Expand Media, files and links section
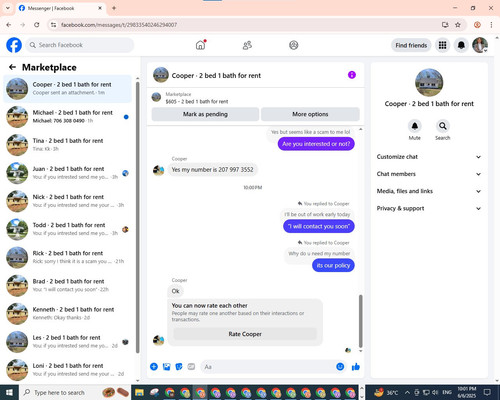This screenshot has height=400, width=500. point(429,191)
